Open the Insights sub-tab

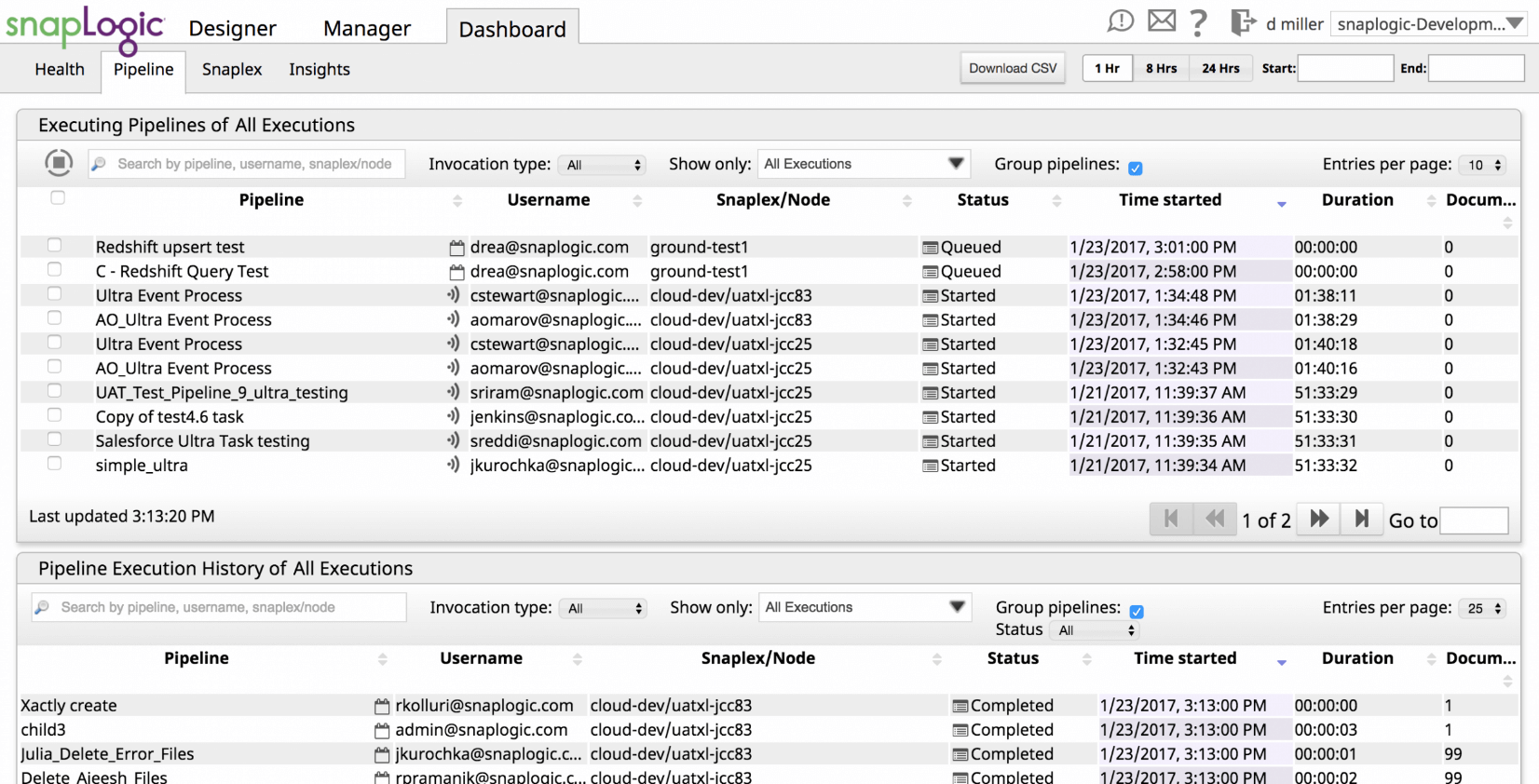[320, 69]
